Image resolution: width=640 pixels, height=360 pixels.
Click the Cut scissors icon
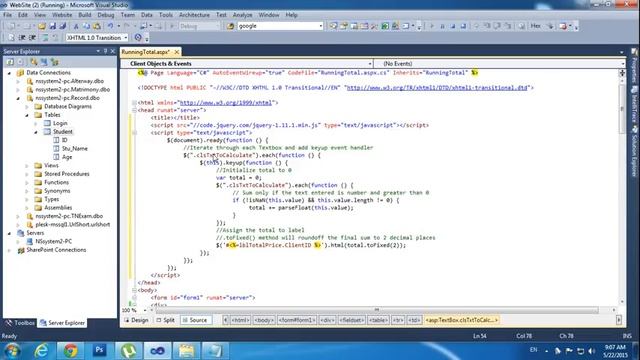pos(76,26)
